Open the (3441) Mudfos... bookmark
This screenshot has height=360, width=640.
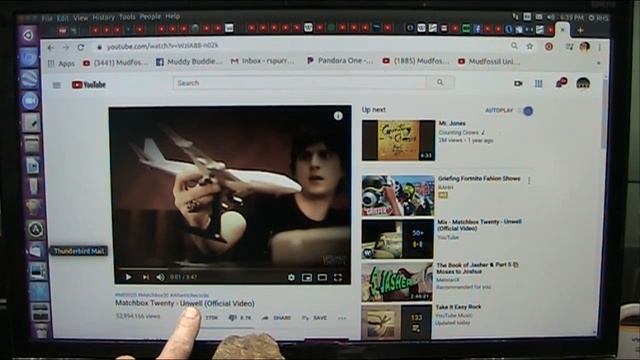(x=115, y=63)
